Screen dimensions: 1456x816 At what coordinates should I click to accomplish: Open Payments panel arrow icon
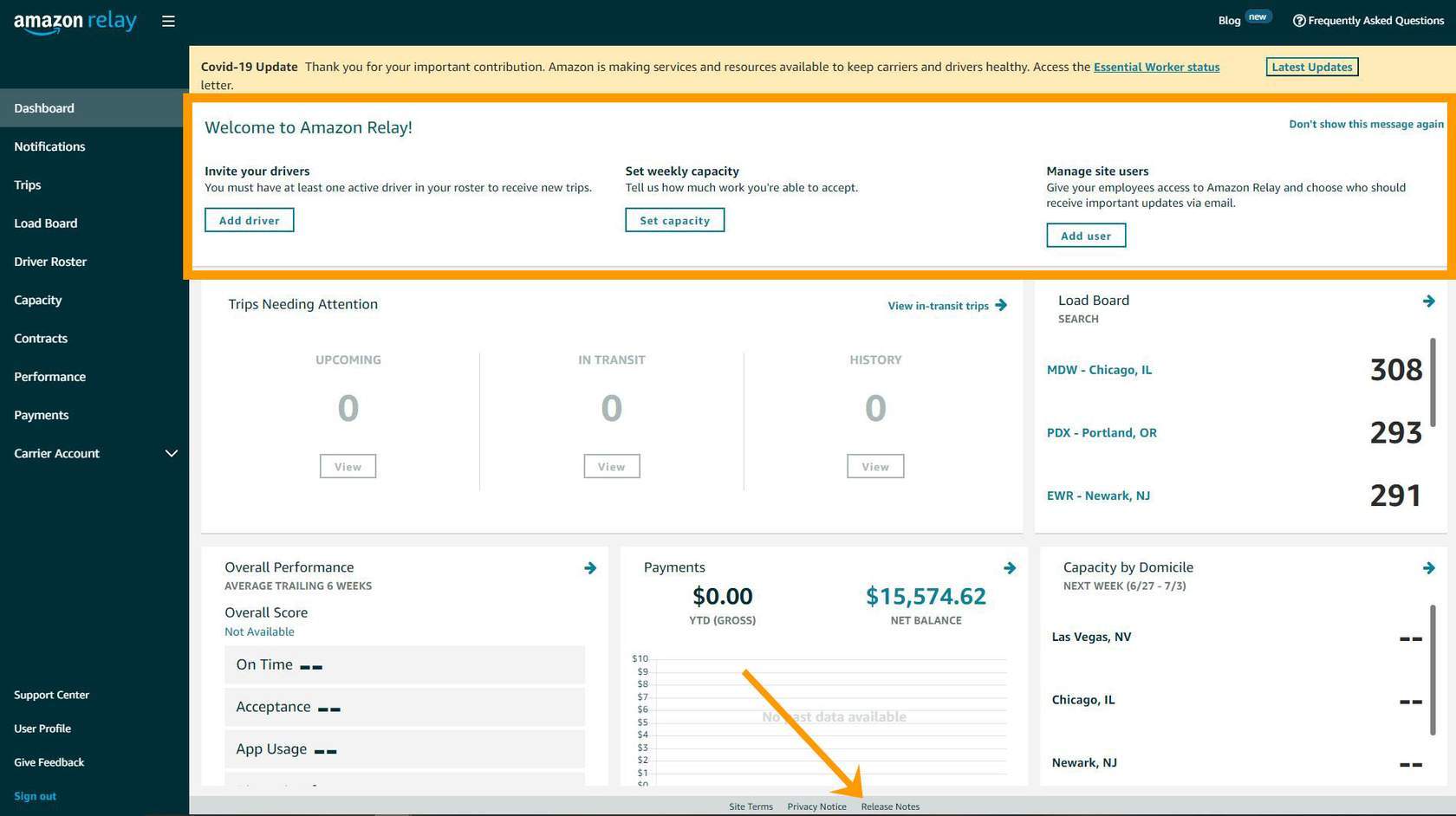1010,568
